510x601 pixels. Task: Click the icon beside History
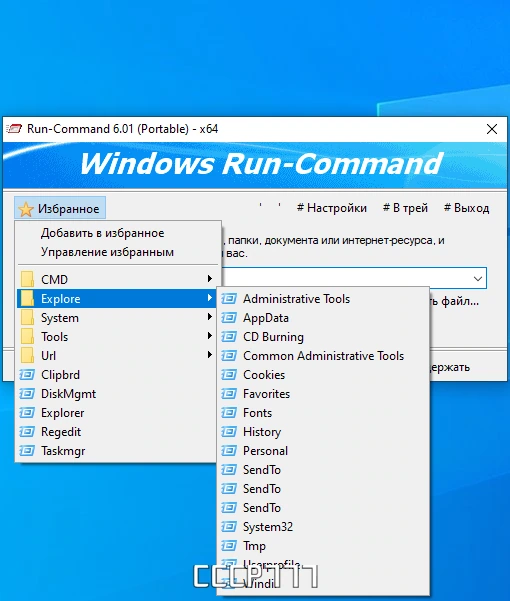point(229,432)
